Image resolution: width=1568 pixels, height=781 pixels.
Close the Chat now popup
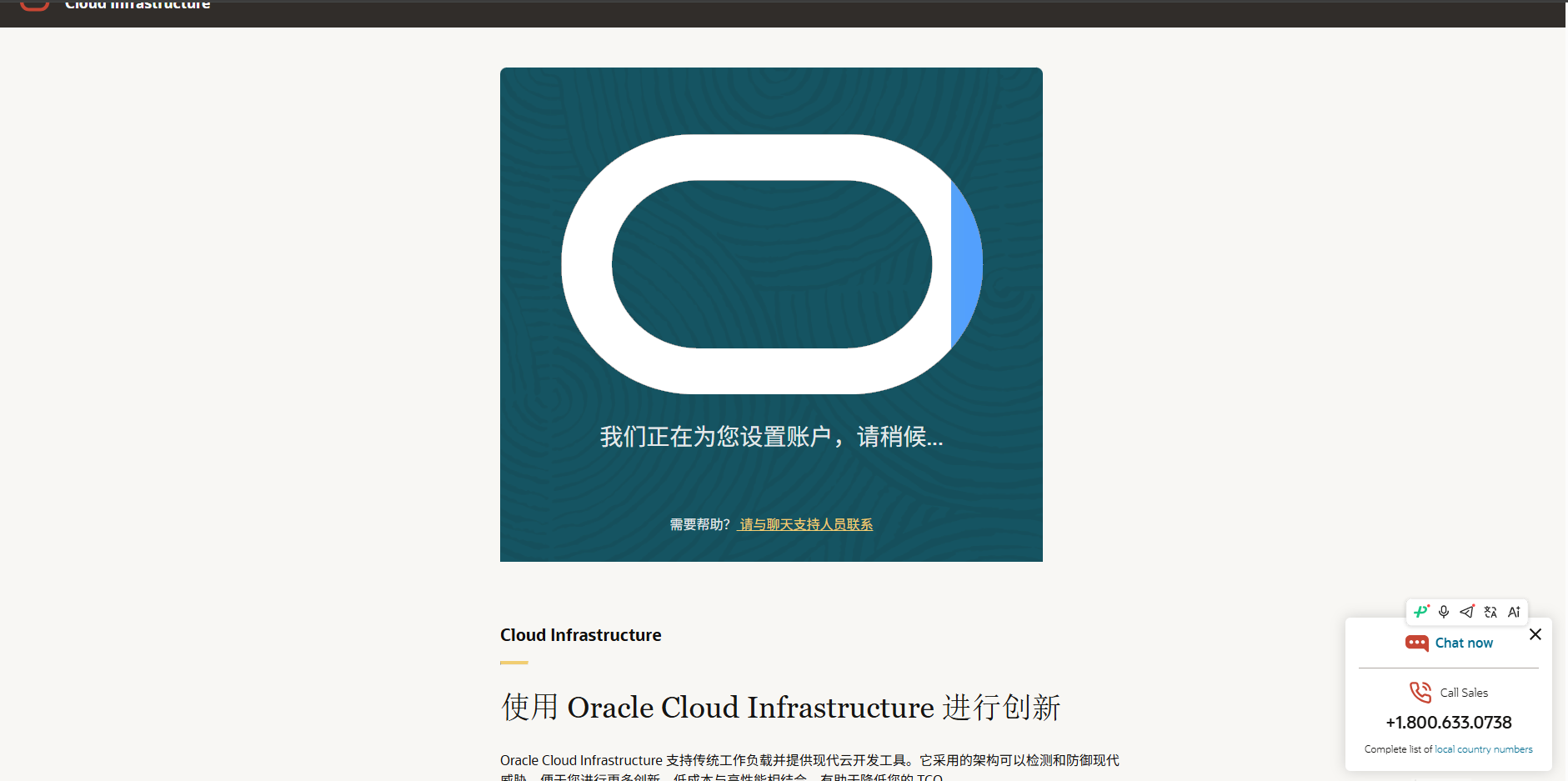1535,634
